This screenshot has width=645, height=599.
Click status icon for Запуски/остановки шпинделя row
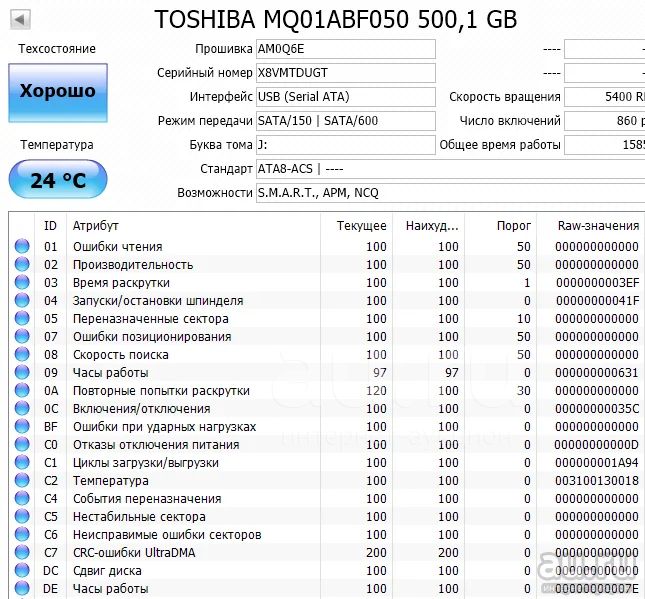click(22, 300)
